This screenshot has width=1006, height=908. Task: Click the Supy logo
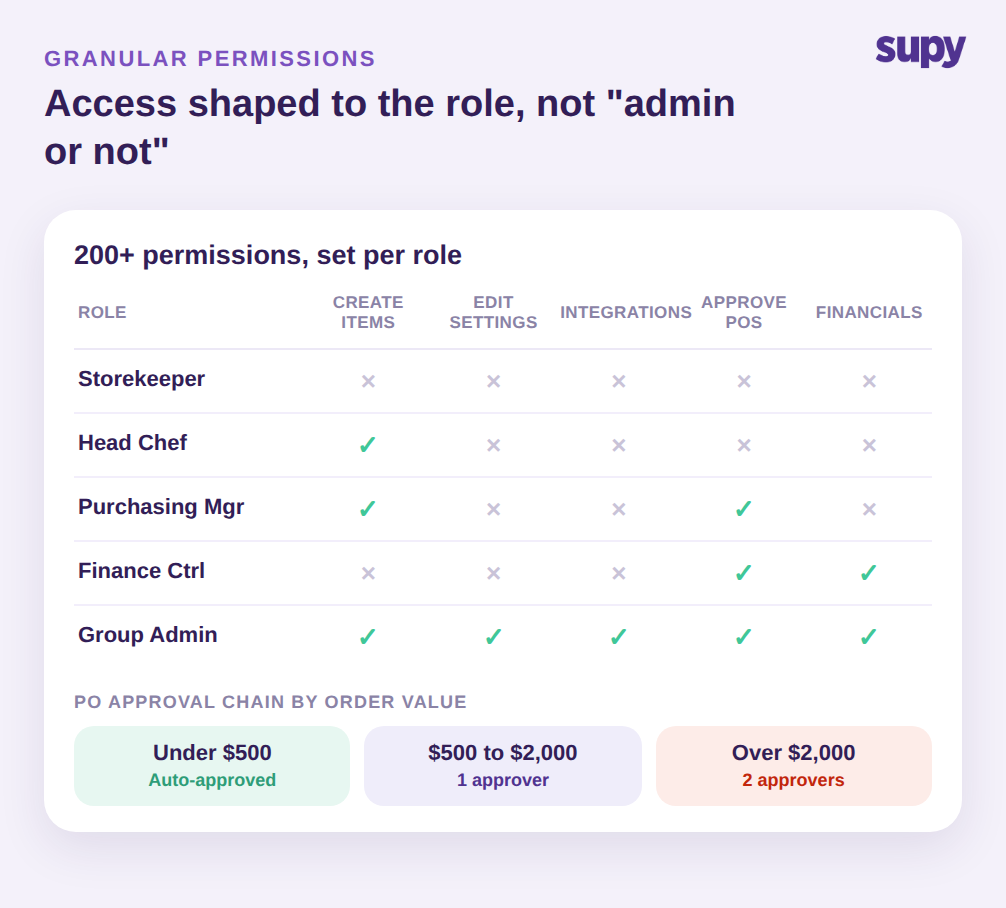[x=920, y=50]
